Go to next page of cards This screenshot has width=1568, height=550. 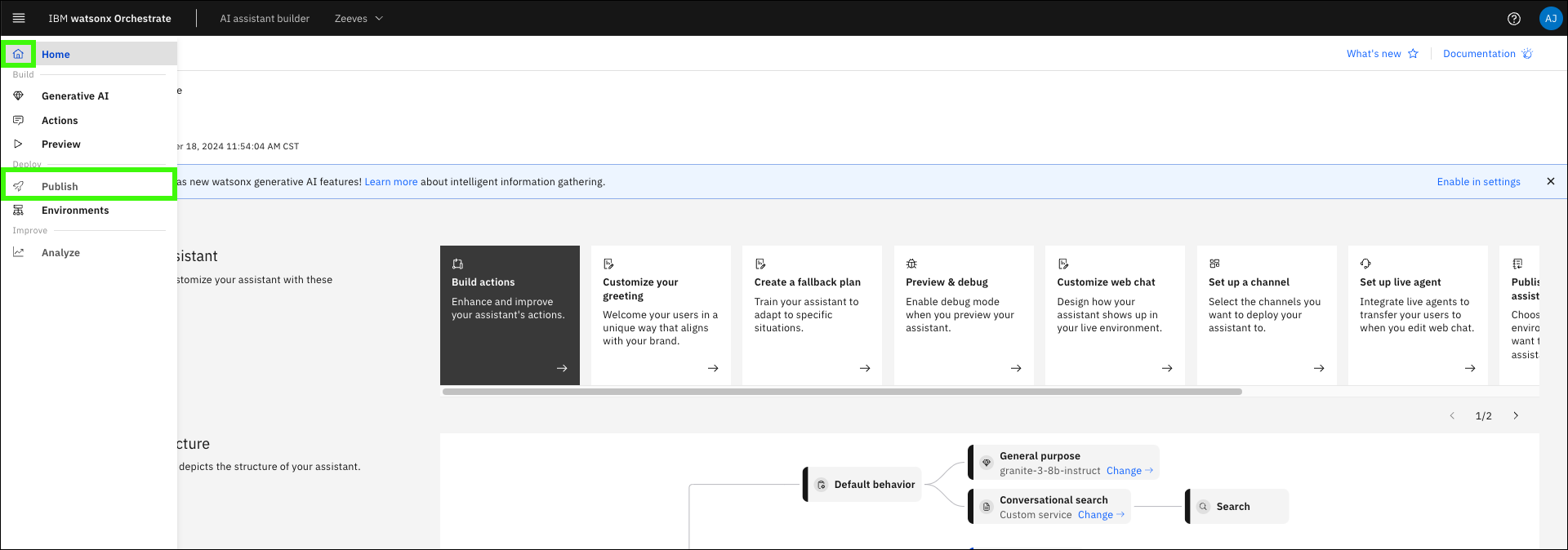coord(1516,415)
